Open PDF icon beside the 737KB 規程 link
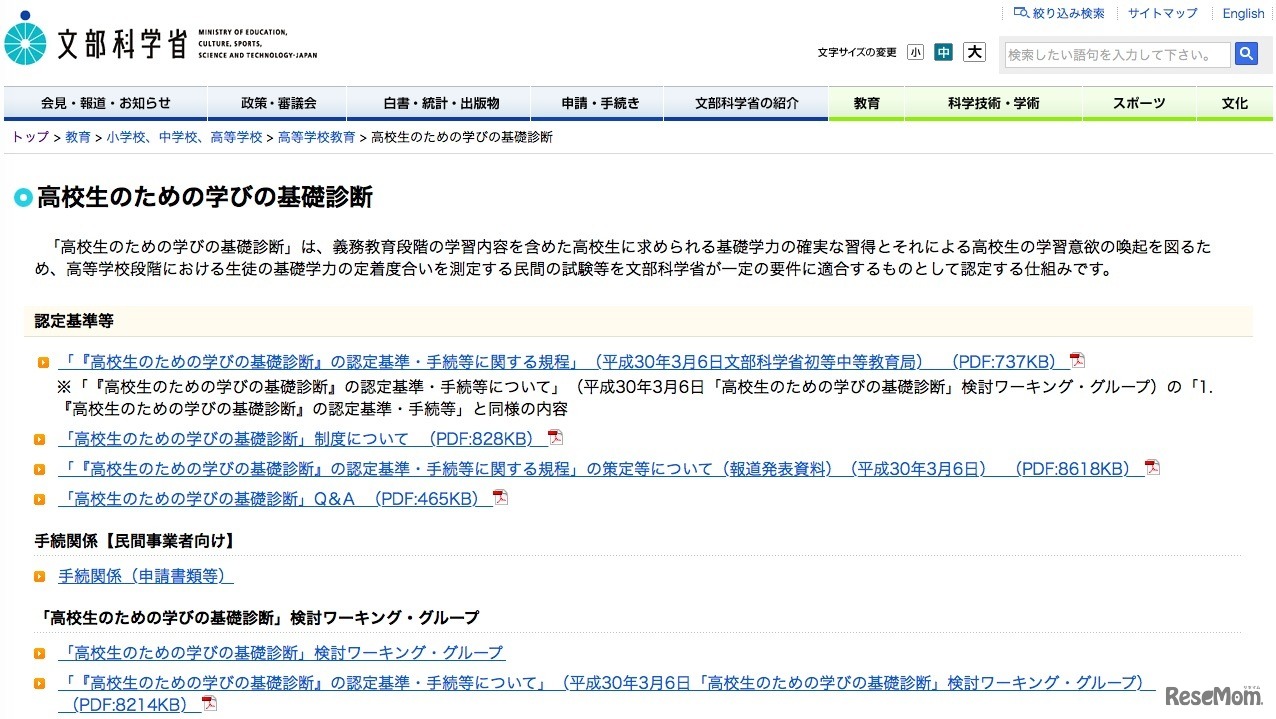1276x719 pixels. (x=1077, y=360)
